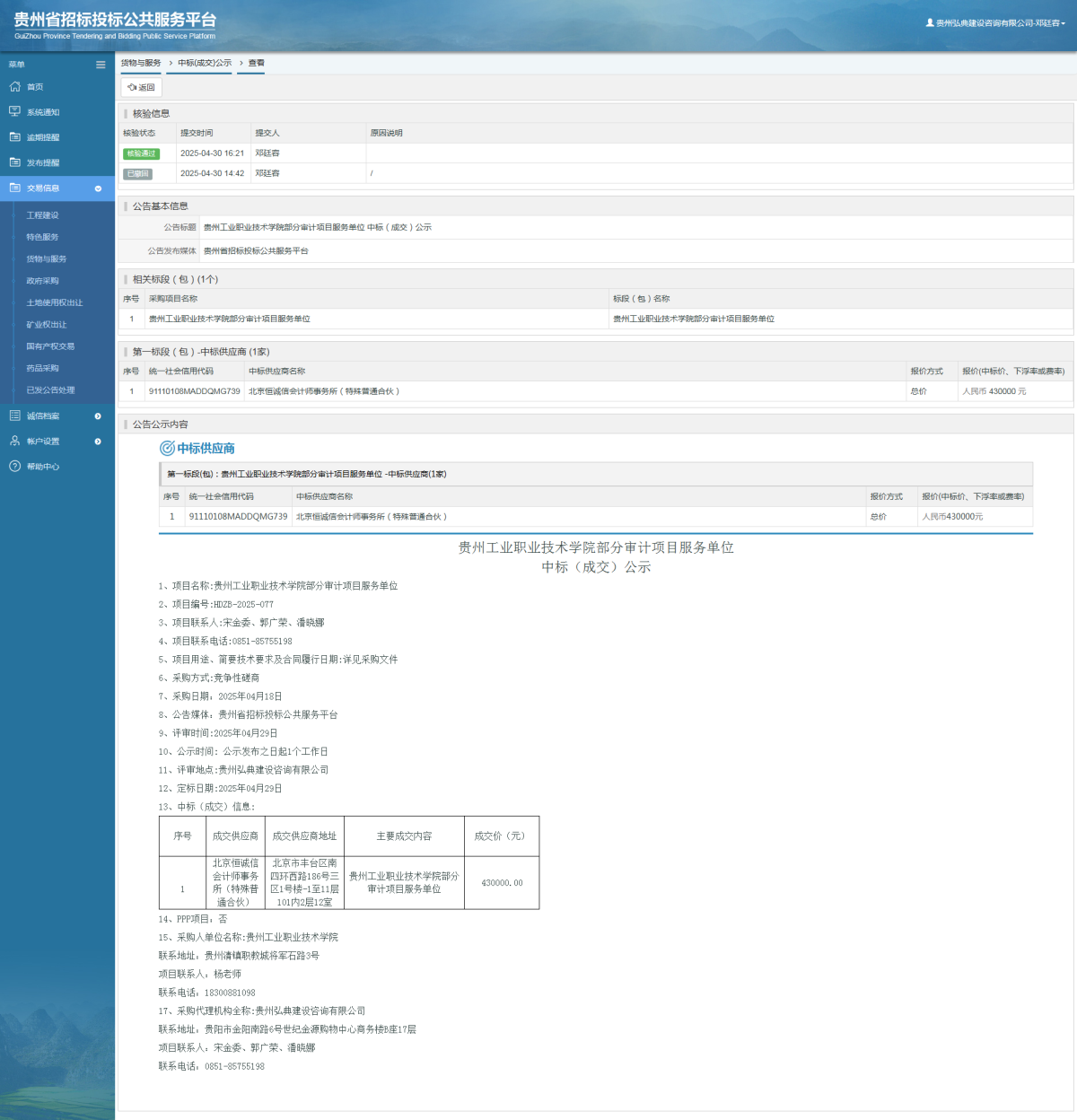Toggle the sidebar hamburger menu icon
This screenshot has width=1077, height=1120.
coord(101,65)
